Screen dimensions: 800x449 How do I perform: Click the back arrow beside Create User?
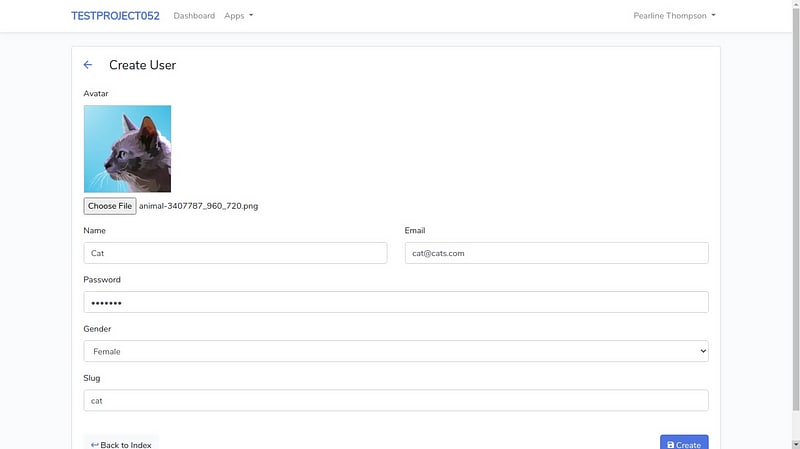tap(88, 65)
